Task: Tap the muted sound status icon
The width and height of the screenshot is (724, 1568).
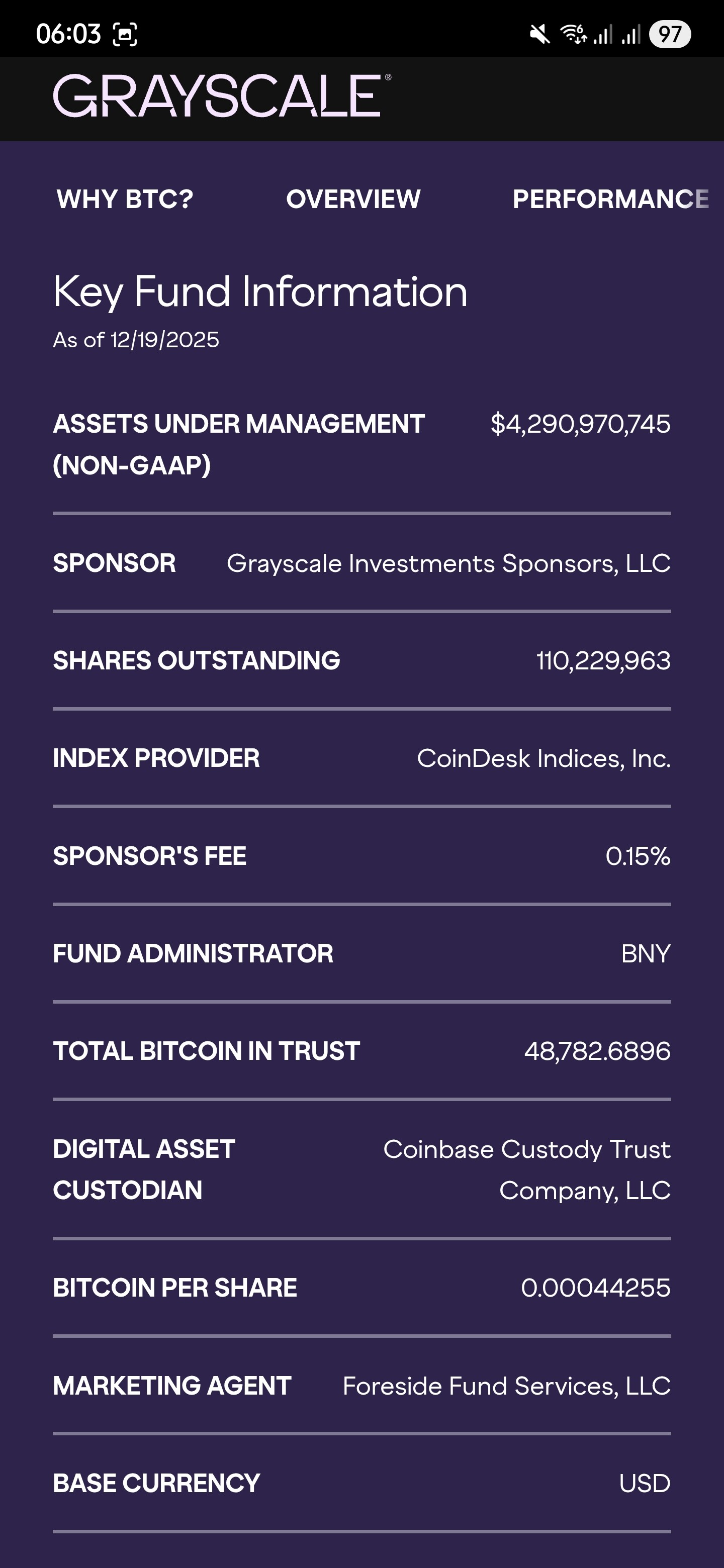Action: pos(539,34)
